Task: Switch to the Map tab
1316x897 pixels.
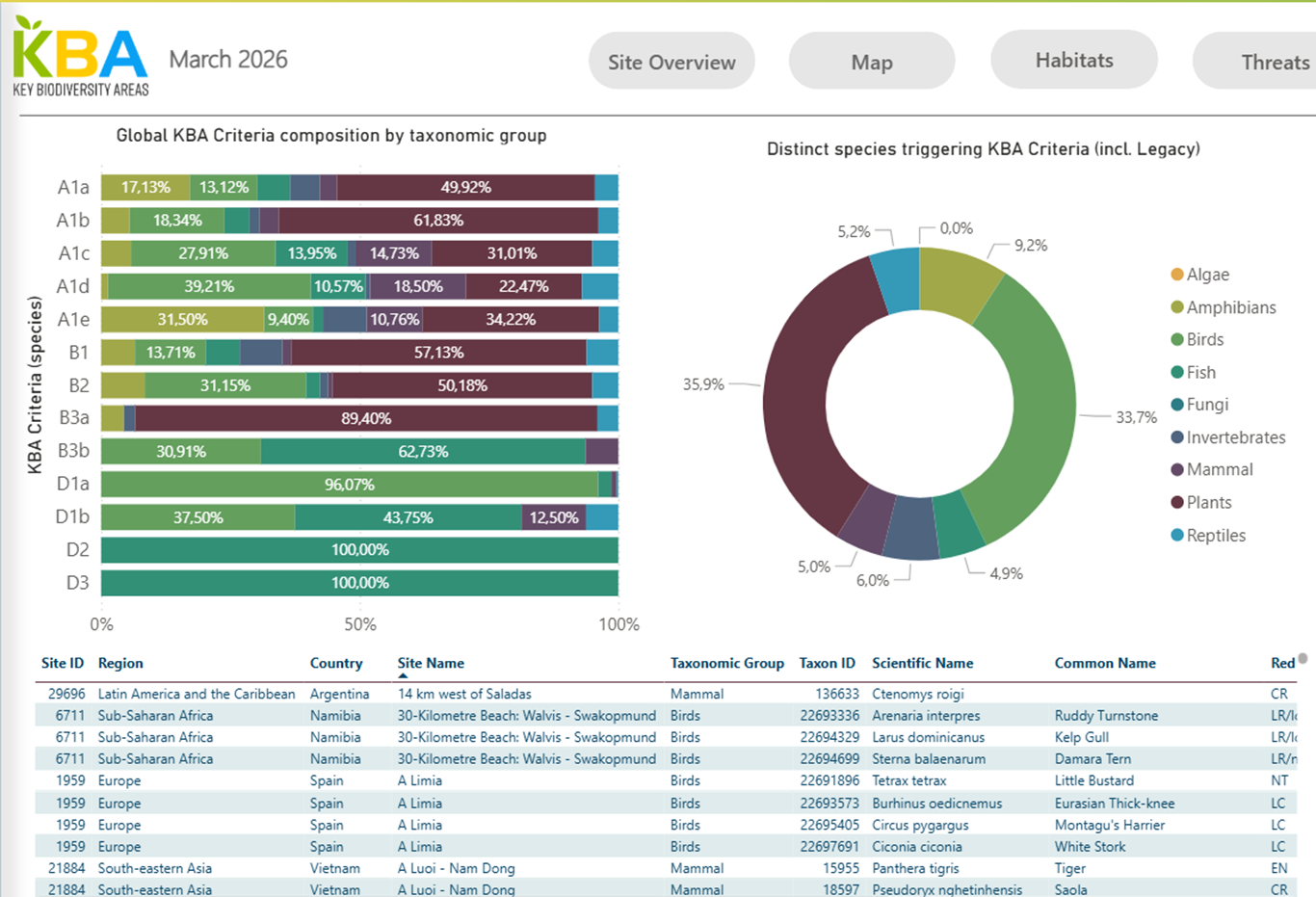Action: (871, 62)
